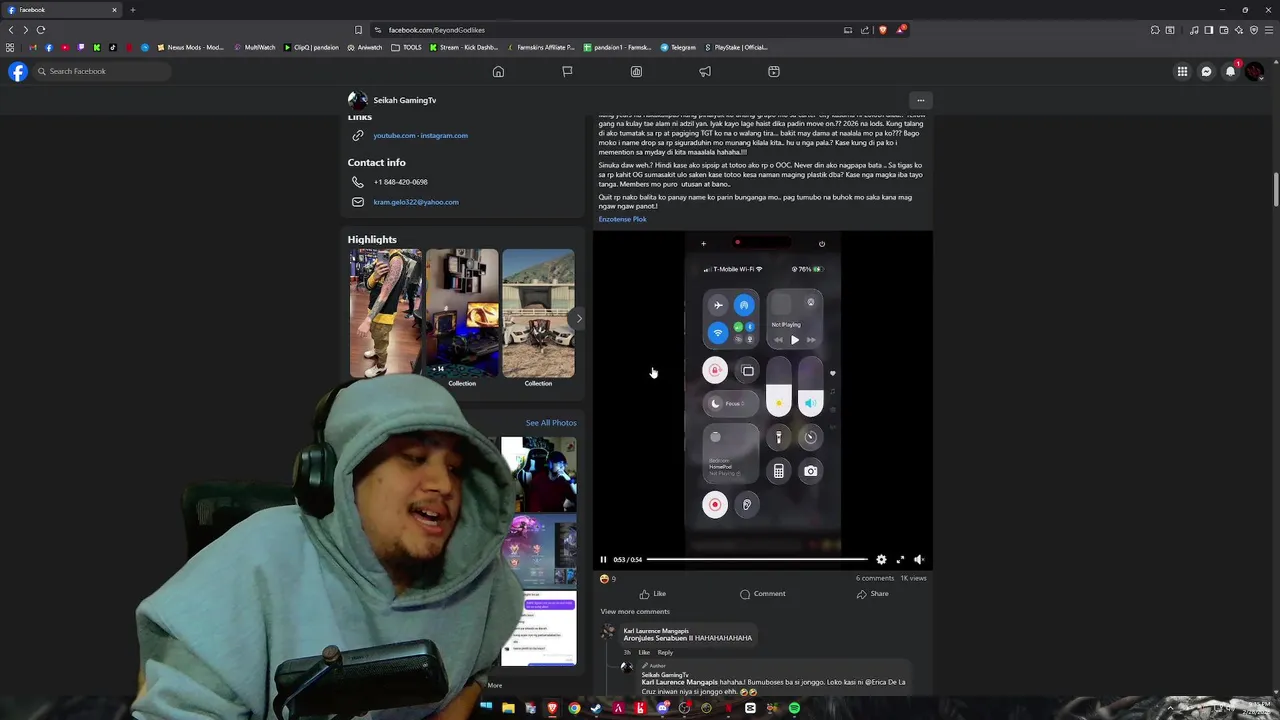
Task: Reload the current page
Action: point(41,30)
